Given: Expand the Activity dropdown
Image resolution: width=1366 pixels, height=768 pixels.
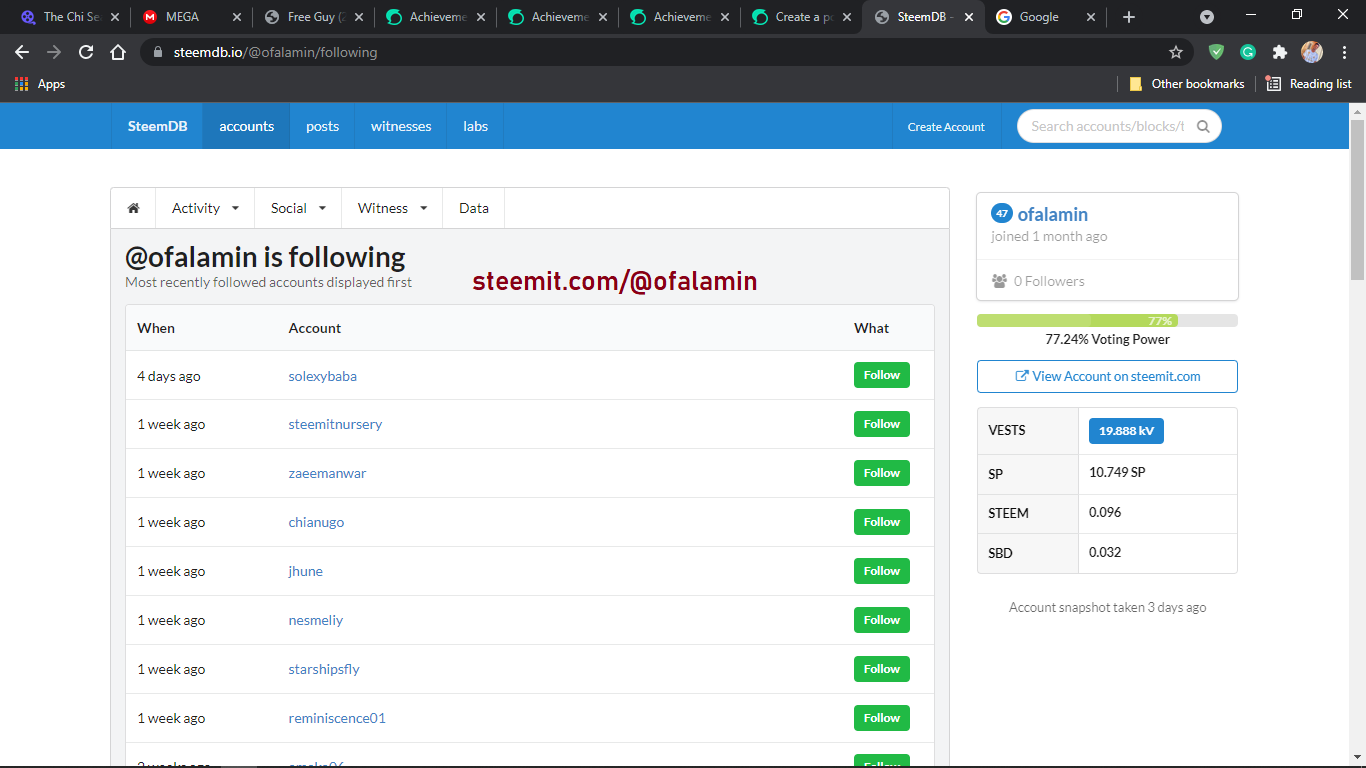Looking at the screenshot, I should coord(206,208).
